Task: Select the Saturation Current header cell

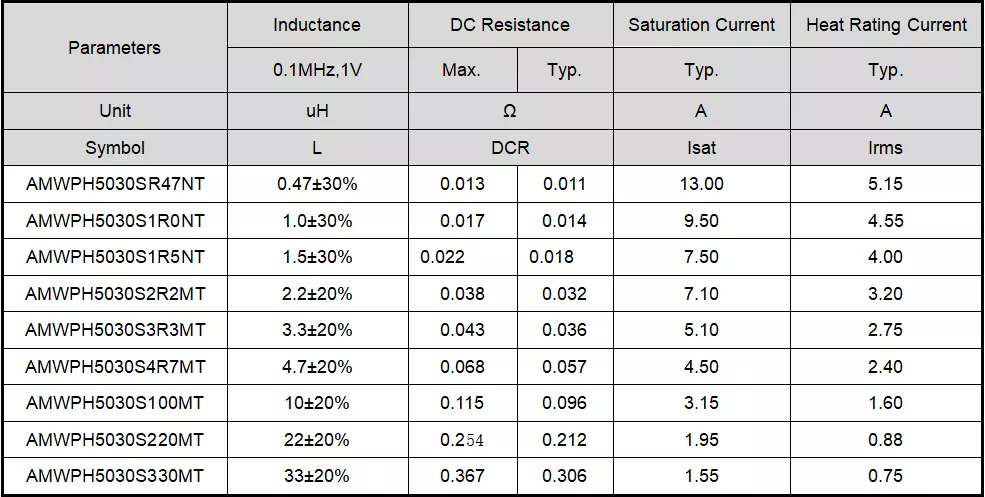Action: coord(701,25)
